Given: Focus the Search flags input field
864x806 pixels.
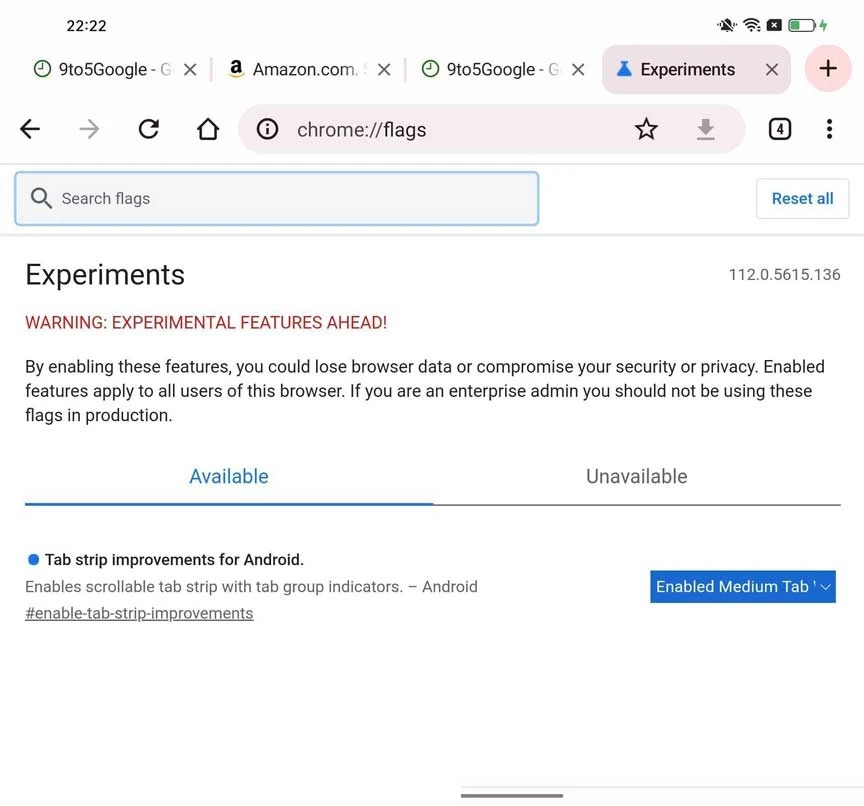Looking at the screenshot, I should coord(290,198).
